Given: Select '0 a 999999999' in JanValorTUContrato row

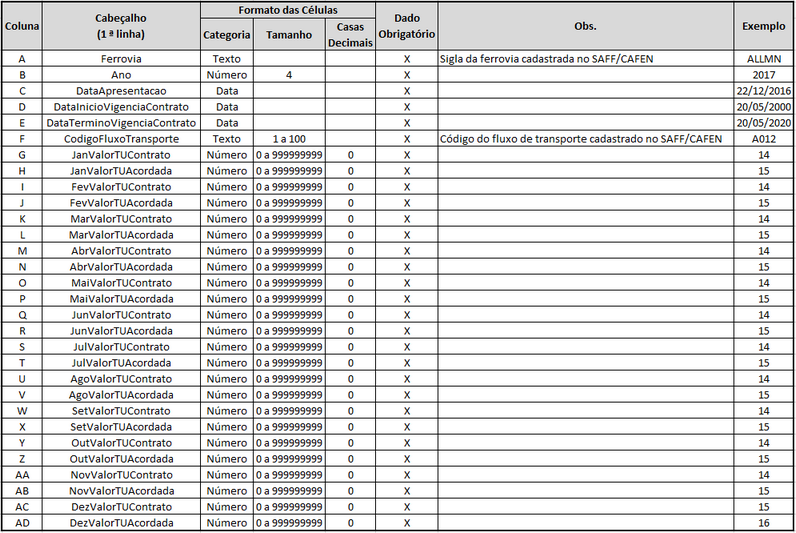Looking at the screenshot, I should click(x=289, y=155).
